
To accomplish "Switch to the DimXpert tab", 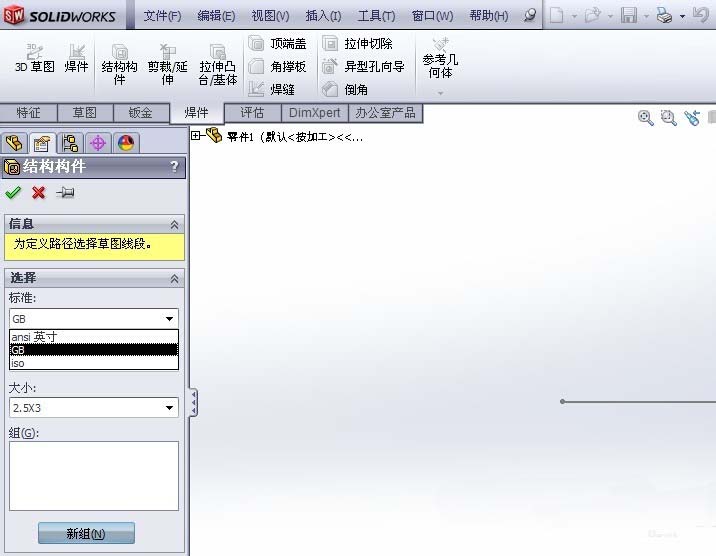I will tap(315, 113).
